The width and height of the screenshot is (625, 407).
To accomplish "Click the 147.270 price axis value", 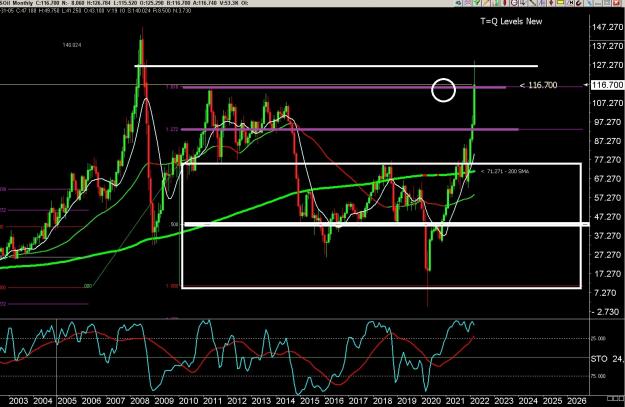I will (x=607, y=27).
